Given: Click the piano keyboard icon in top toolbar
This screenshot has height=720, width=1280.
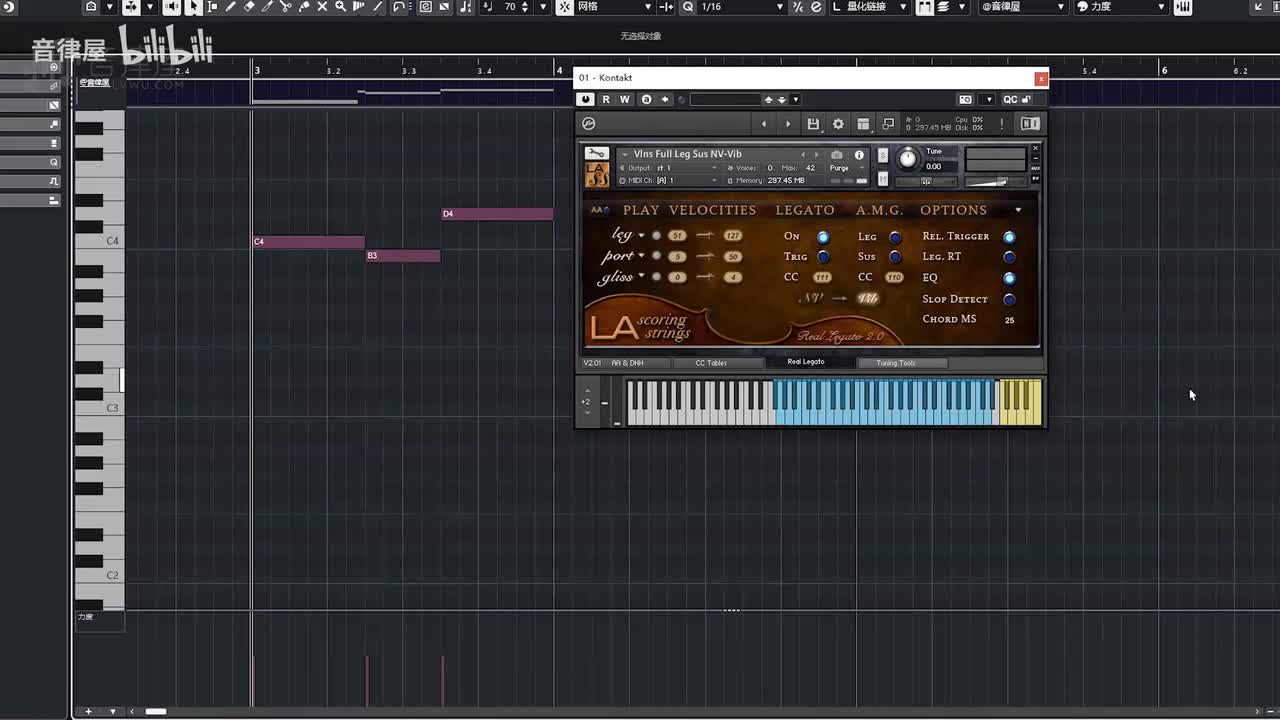Looking at the screenshot, I should 1183,7.
